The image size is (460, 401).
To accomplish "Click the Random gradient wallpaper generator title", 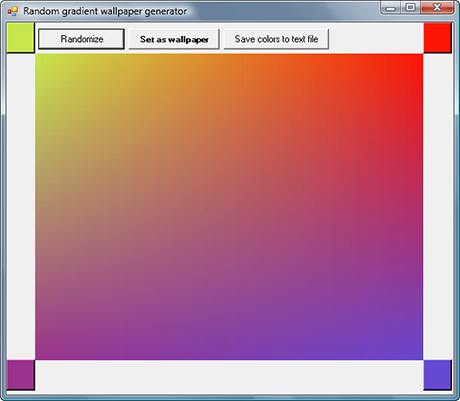I will click(105, 11).
